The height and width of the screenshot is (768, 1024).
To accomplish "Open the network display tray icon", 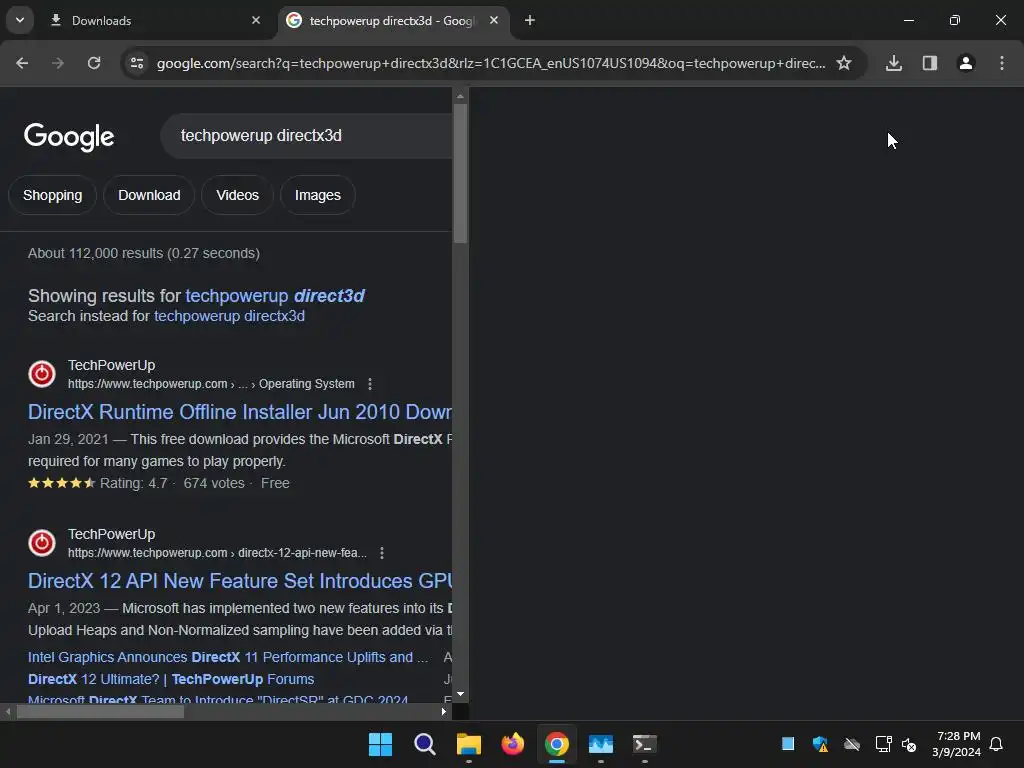I will pyautogui.click(x=884, y=744).
